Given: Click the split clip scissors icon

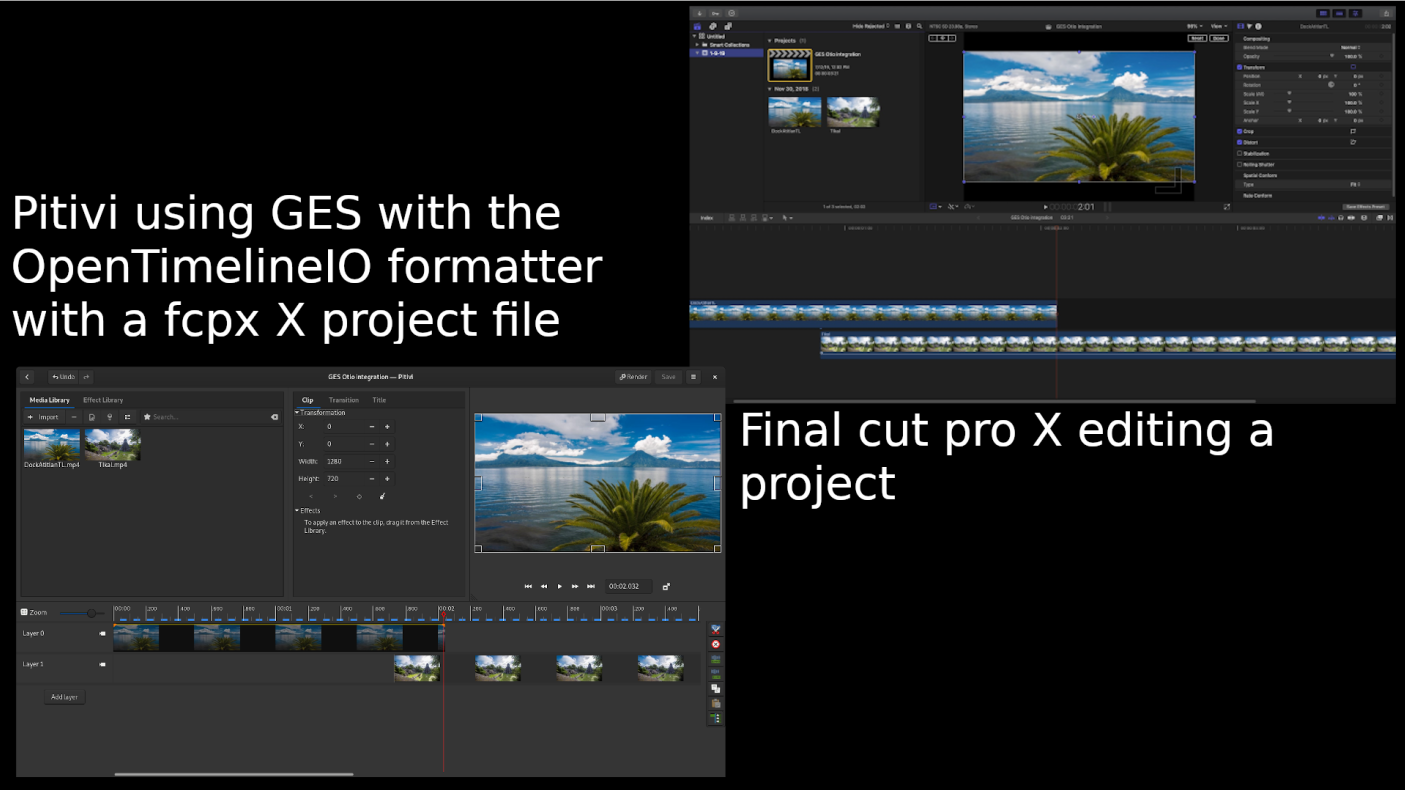Looking at the screenshot, I should [715, 629].
